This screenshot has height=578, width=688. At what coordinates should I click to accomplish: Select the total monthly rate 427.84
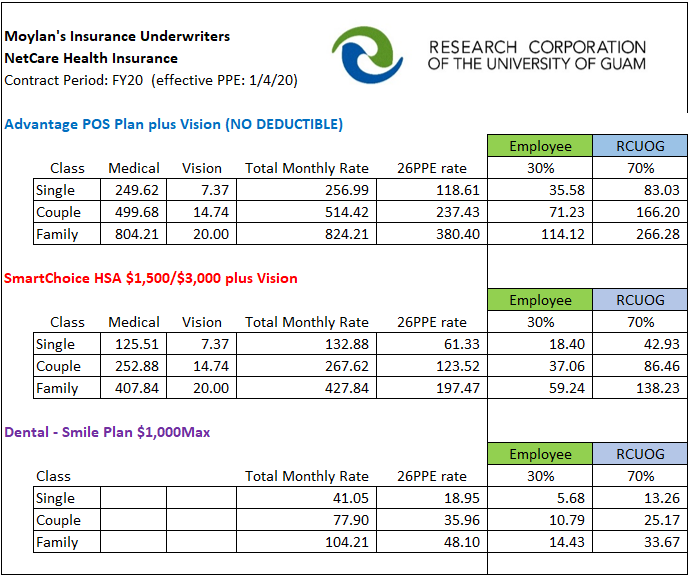(x=306, y=388)
